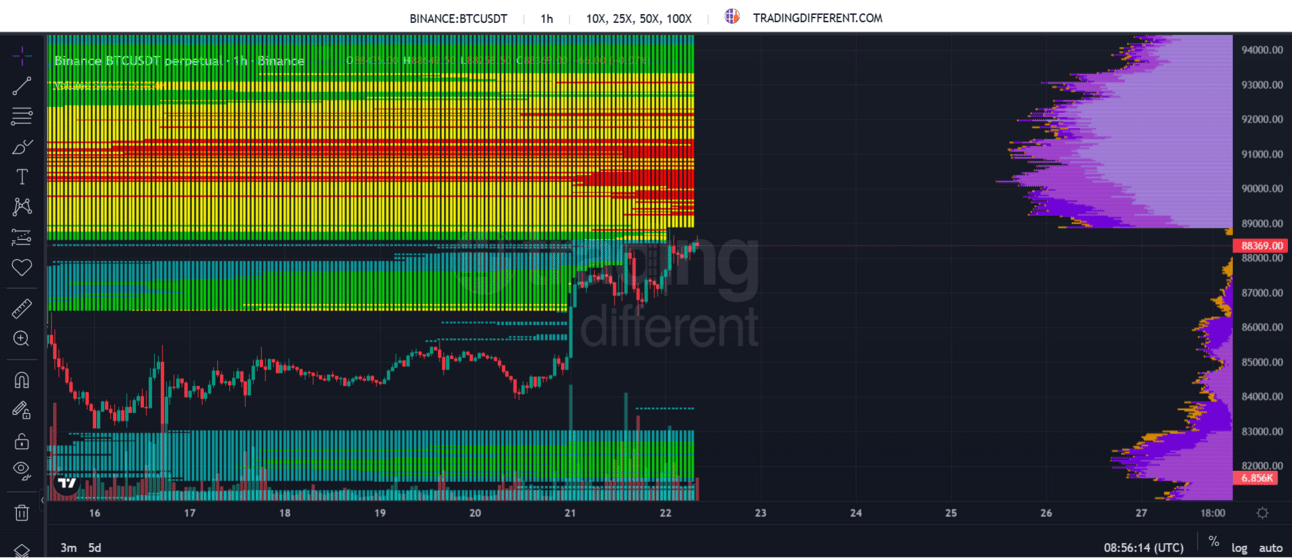Click the 90000.00 price axis label
This screenshot has width=1292, height=560.
point(1262,189)
